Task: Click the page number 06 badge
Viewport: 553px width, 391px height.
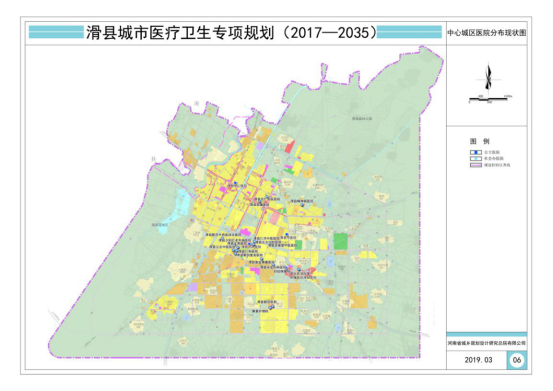Action: pyautogui.click(x=517, y=360)
